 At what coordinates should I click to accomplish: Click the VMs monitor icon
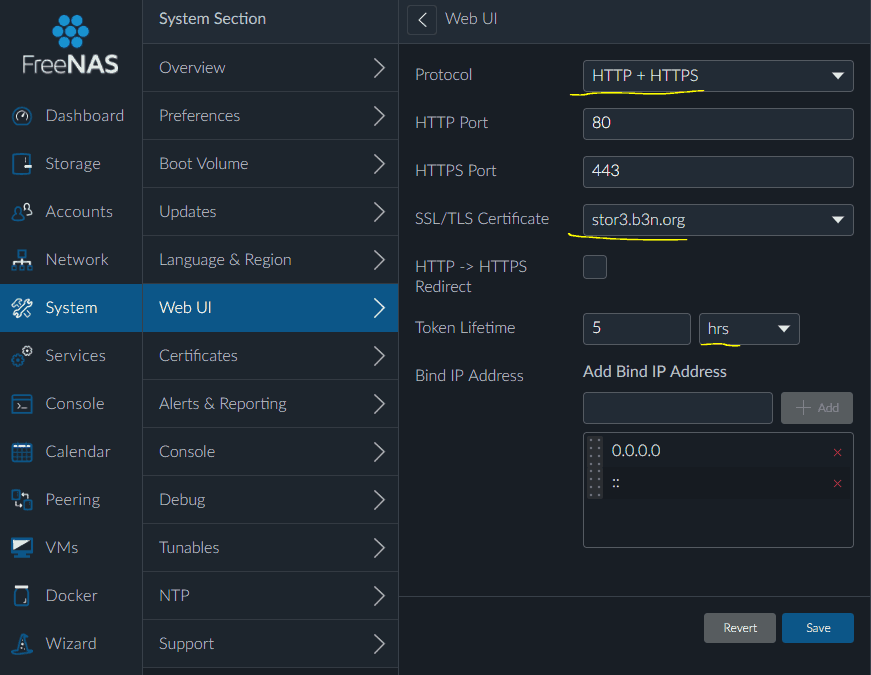click(22, 548)
